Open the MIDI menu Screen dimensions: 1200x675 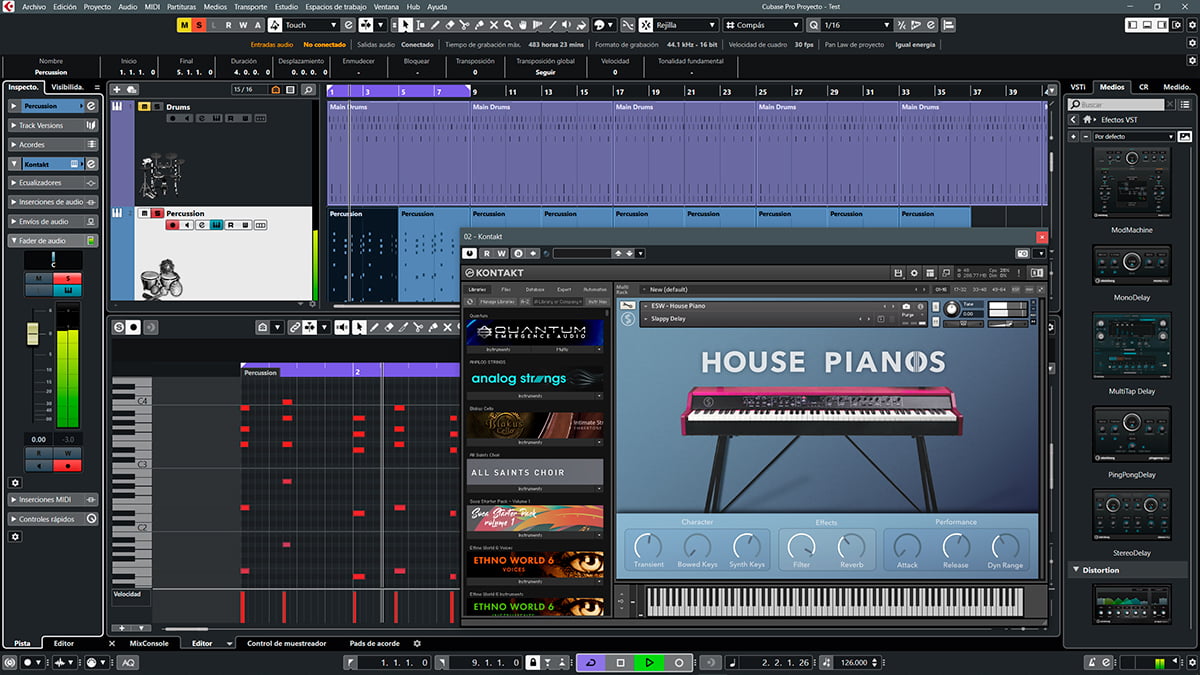[152, 6]
